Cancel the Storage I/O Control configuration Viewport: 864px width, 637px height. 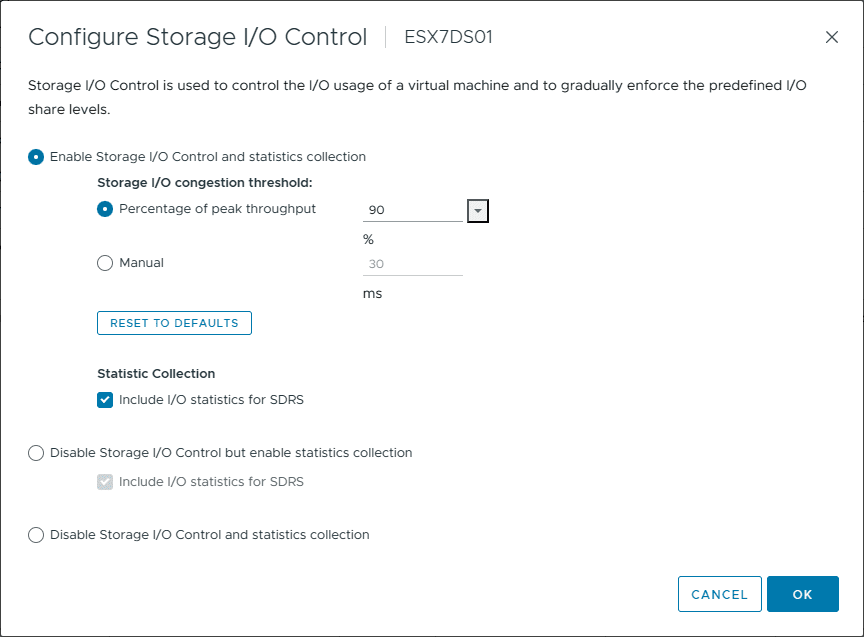719,594
